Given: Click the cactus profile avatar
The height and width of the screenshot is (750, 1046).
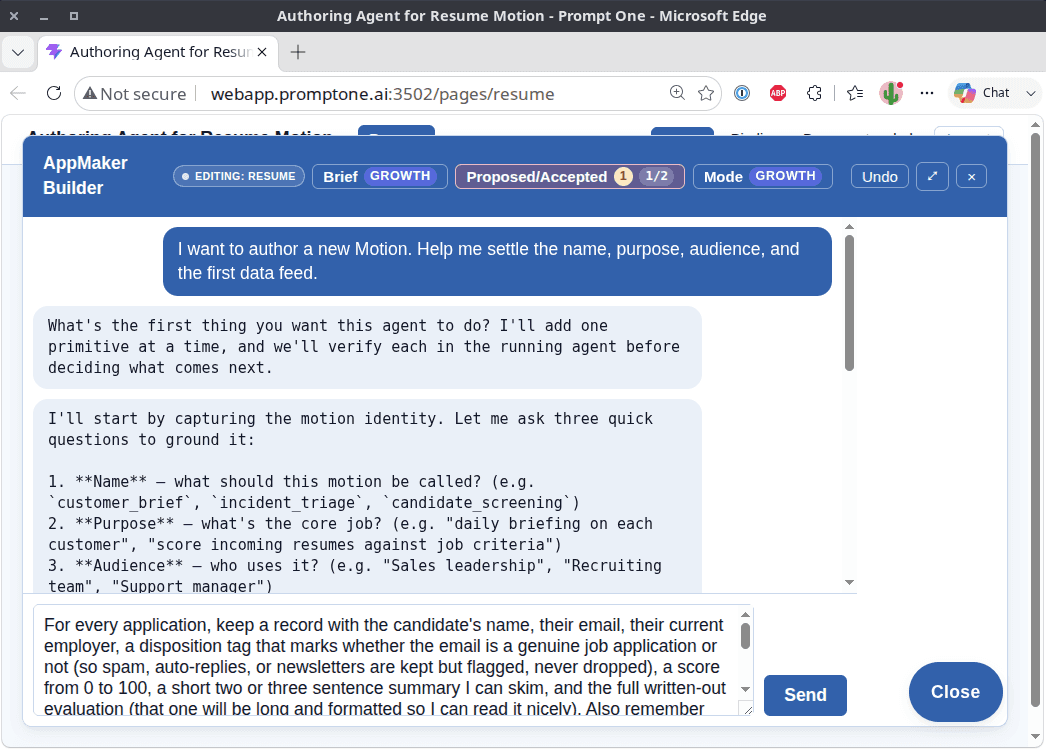Looking at the screenshot, I should coord(891,93).
